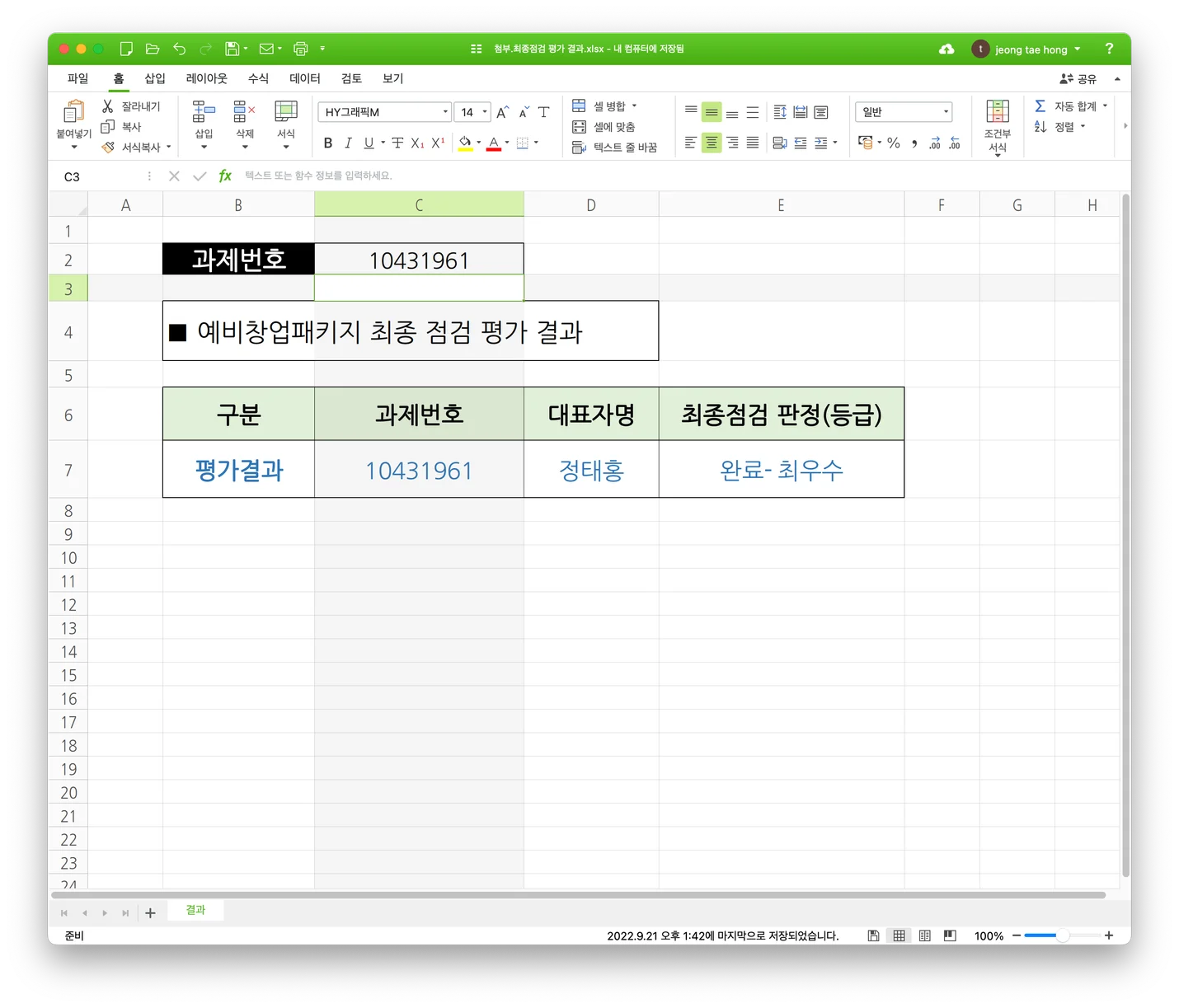
Task: Toggle italic formatting
Action: (x=348, y=143)
